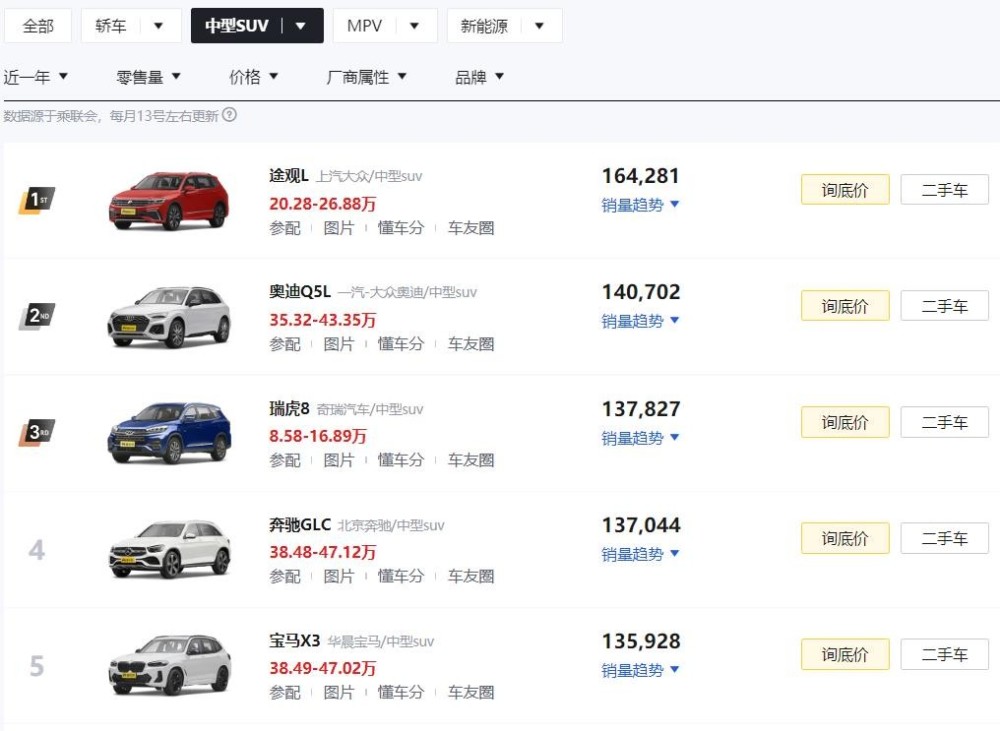Viewport: 1000px width, 731px height.
Task: Open the 近一年 time range filter
Action: point(36,77)
